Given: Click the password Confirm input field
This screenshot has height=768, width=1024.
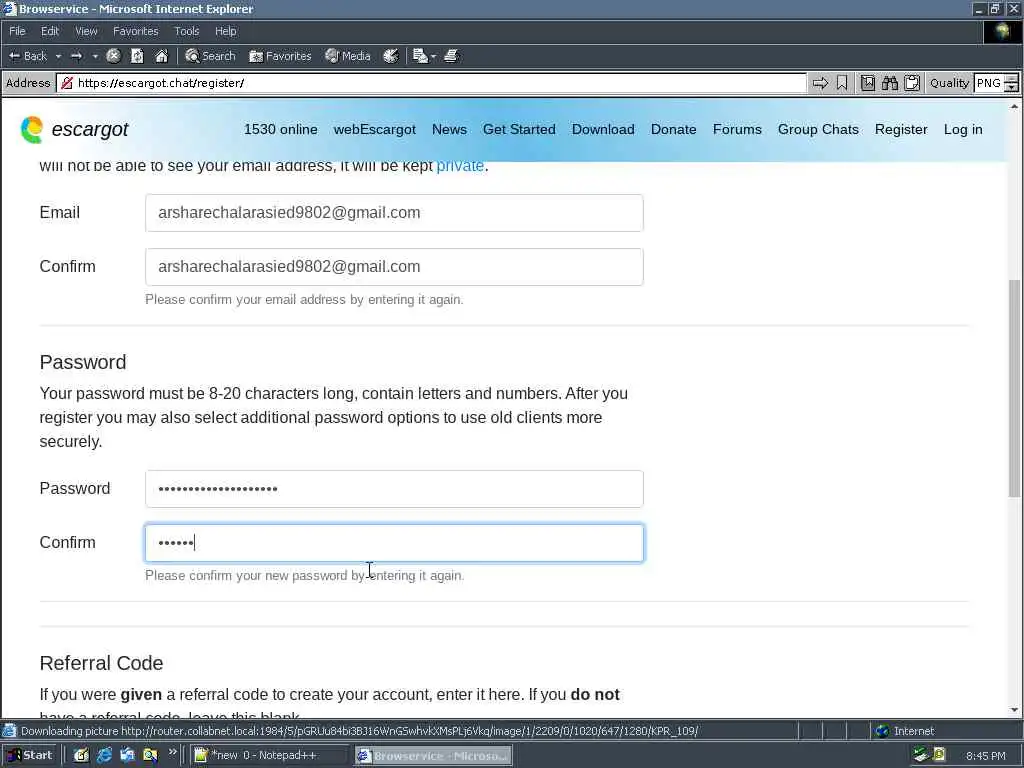Looking at the screenshot, I should pyautogui.click(x=394, y=543).
